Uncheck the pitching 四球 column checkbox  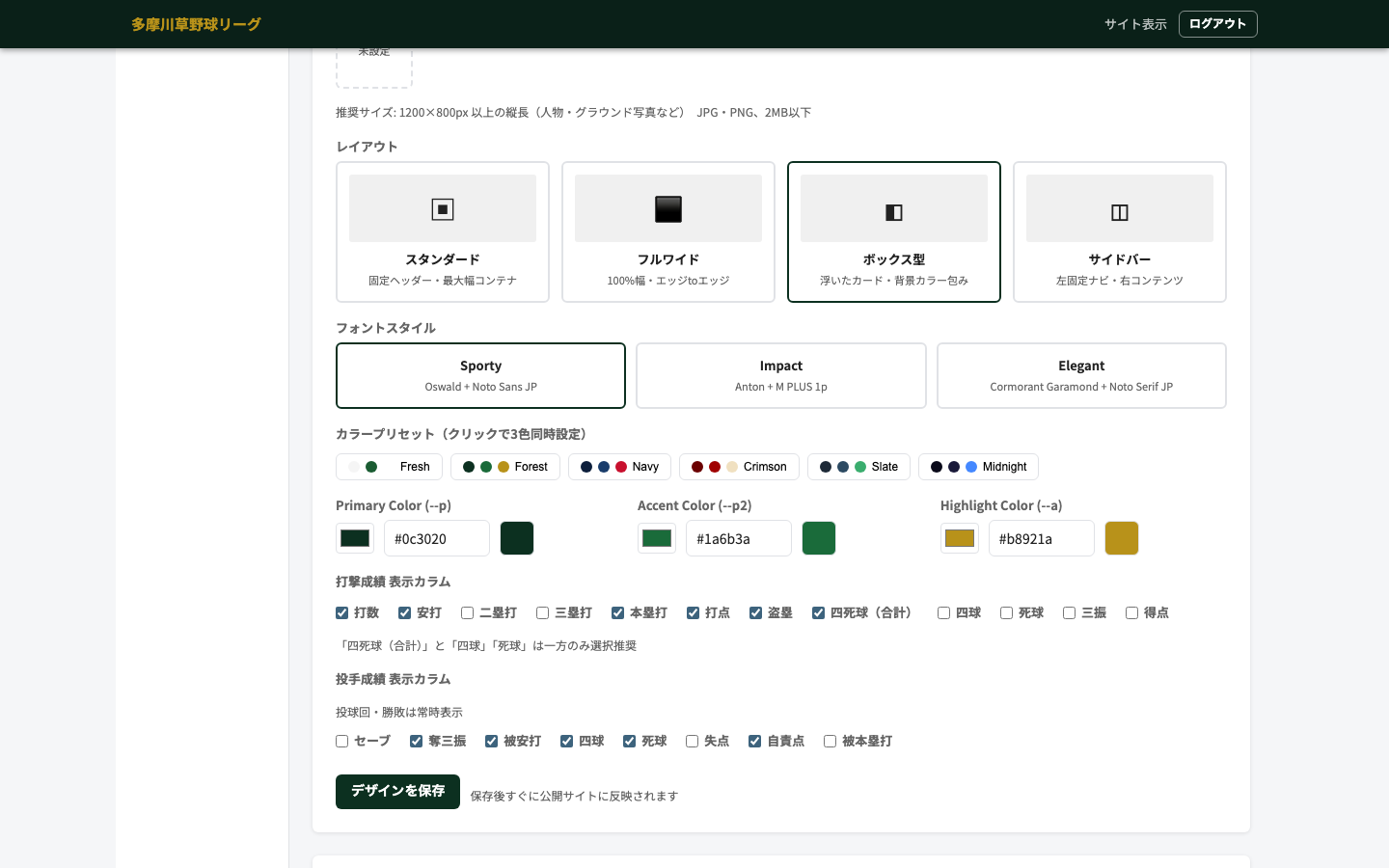566,742
